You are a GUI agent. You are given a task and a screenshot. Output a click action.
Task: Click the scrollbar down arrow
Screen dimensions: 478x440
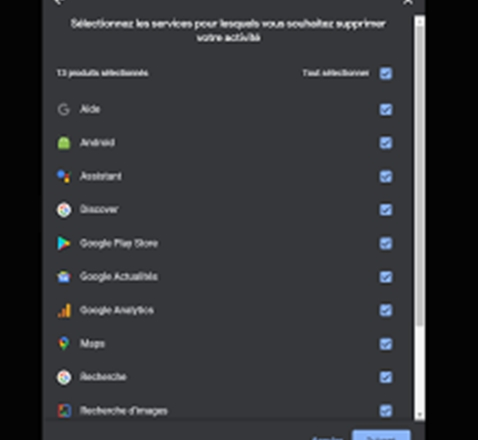pyautogui.click(x=419, y=415)
